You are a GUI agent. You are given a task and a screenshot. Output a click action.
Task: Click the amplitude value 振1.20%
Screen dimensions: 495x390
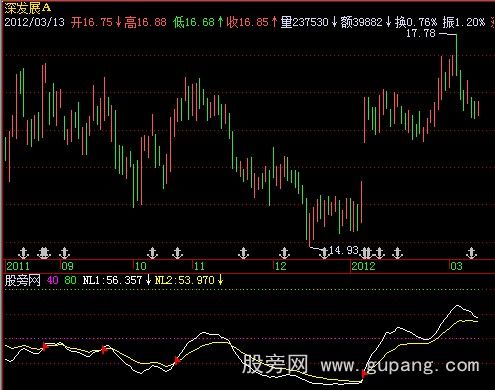pos(464,22)
